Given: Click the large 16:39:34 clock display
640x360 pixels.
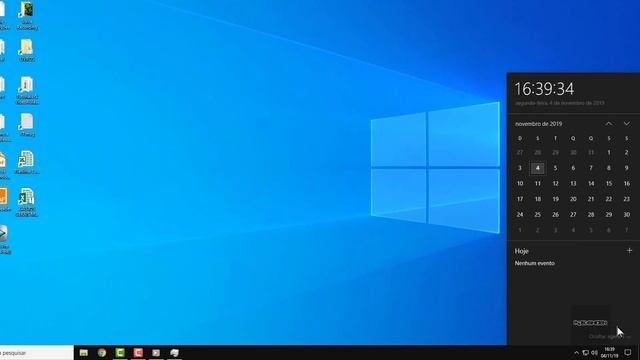Looking at the screenshot, I should coord(544,89).
